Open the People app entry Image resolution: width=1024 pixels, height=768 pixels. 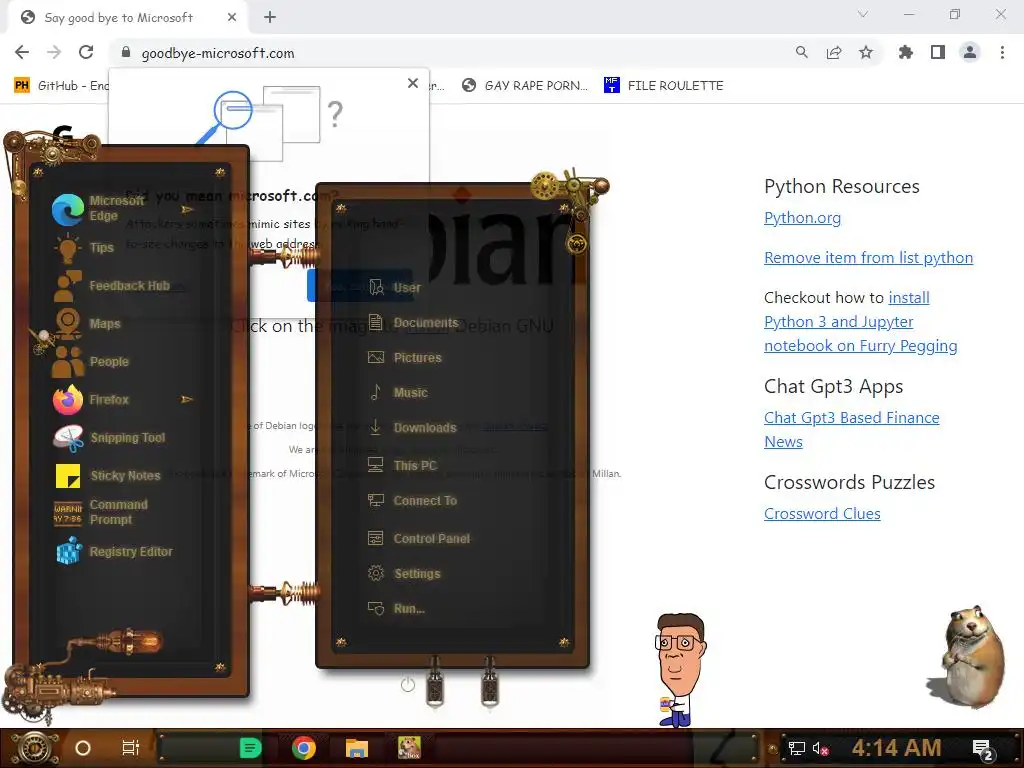click(91, 362)
